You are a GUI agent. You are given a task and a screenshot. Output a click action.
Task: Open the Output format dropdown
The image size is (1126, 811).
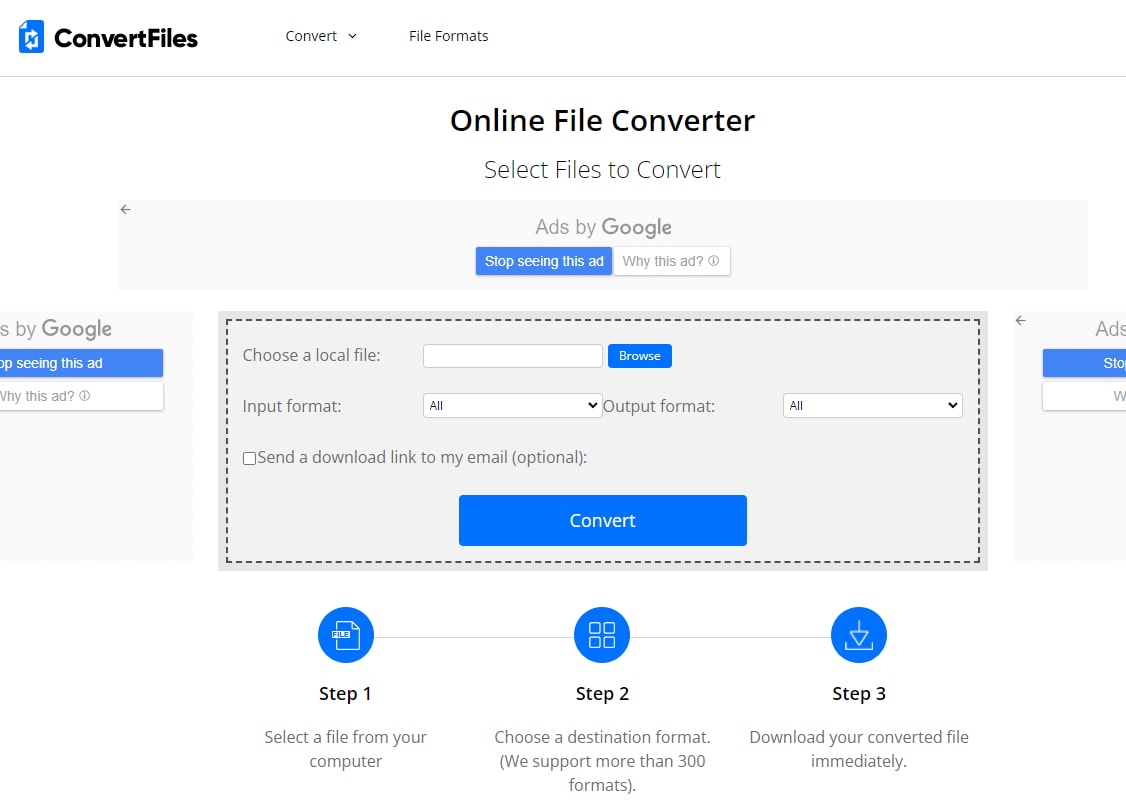873,405
